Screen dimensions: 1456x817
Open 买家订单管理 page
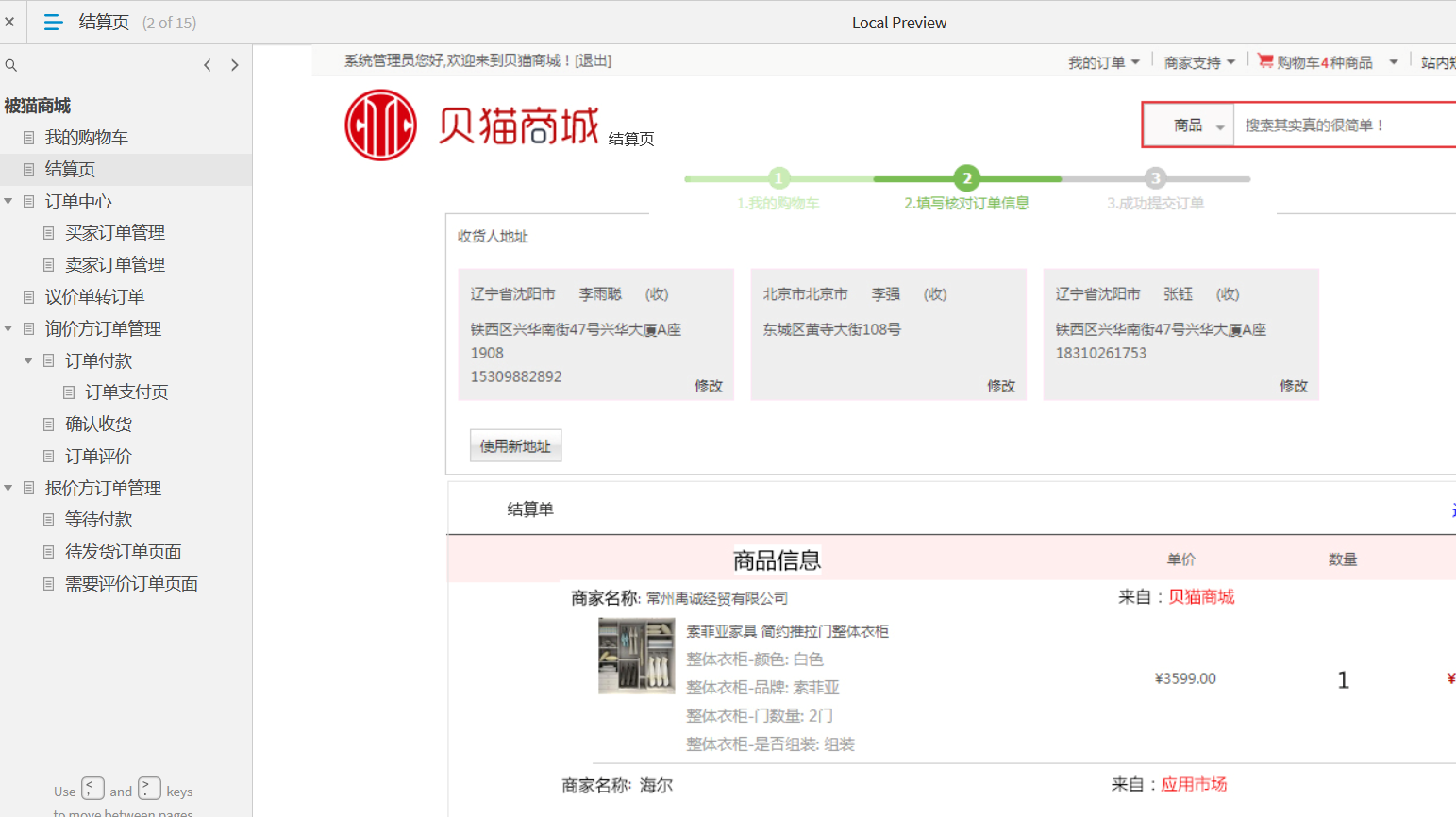coord(115,233)
